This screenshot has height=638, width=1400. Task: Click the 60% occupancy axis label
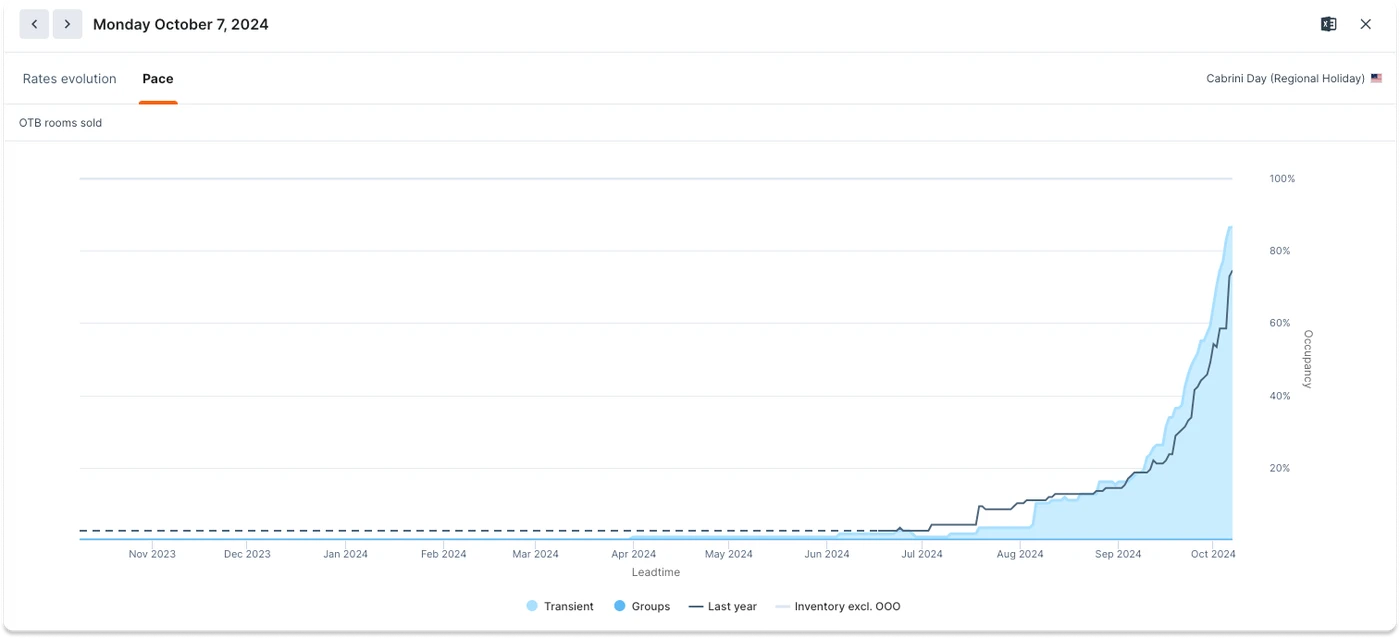(1280, 323)
